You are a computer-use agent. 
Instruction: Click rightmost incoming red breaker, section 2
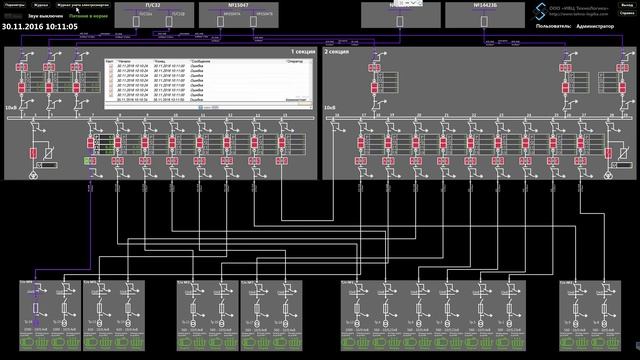[x=622, y=87]
